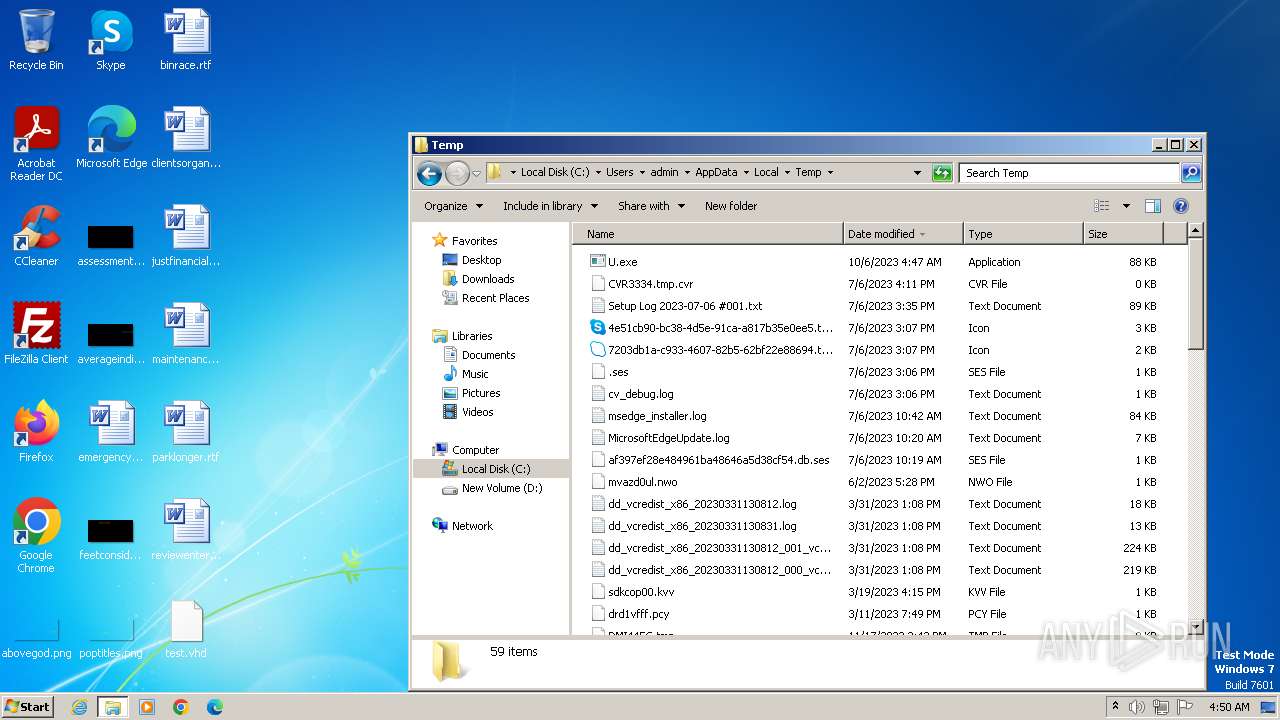This screenshot has height=720, width=1280.
Task: Select the binrace.rtf desktop file
Action: click(186, 40)
